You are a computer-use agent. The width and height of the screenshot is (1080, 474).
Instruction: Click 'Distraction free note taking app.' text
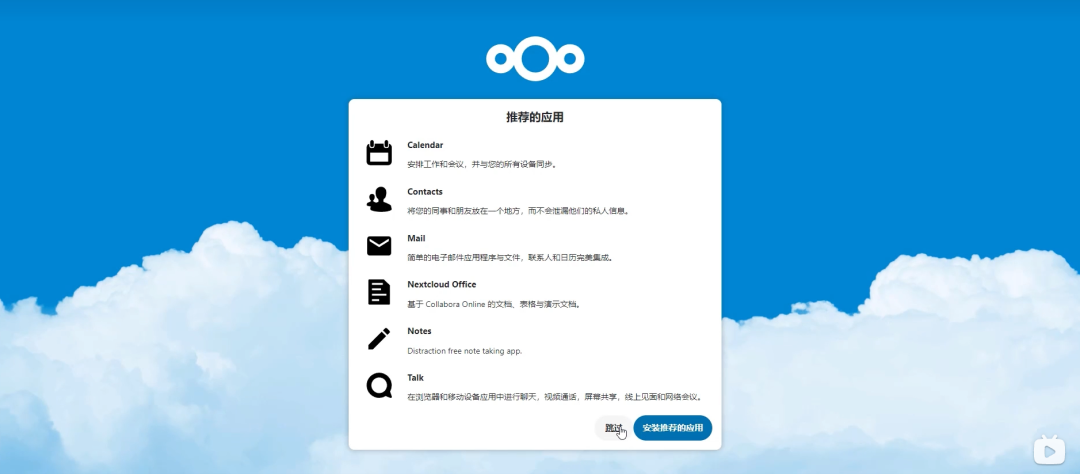tap(465, 351)
